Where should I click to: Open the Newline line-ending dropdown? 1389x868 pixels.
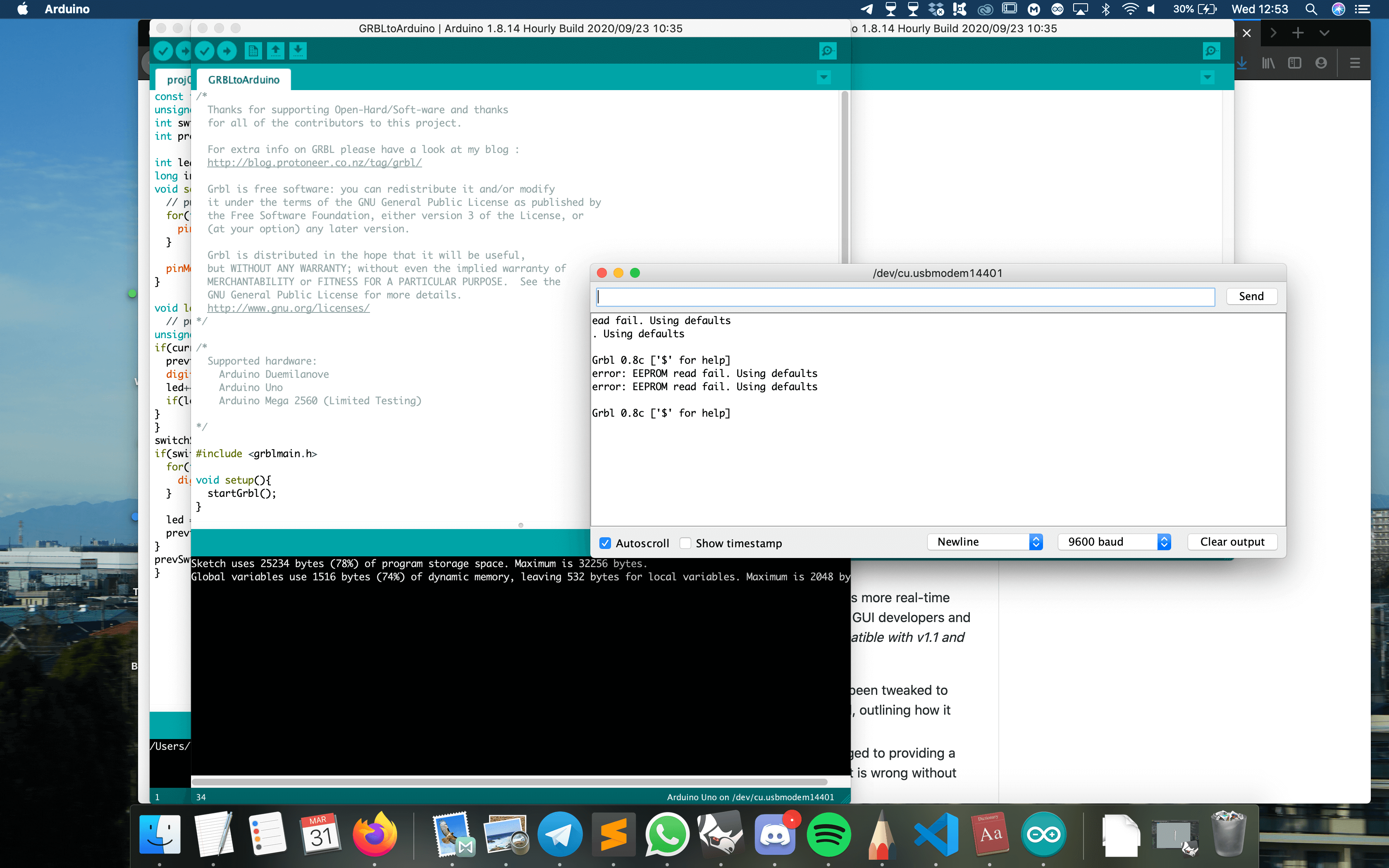coord(984,542)
